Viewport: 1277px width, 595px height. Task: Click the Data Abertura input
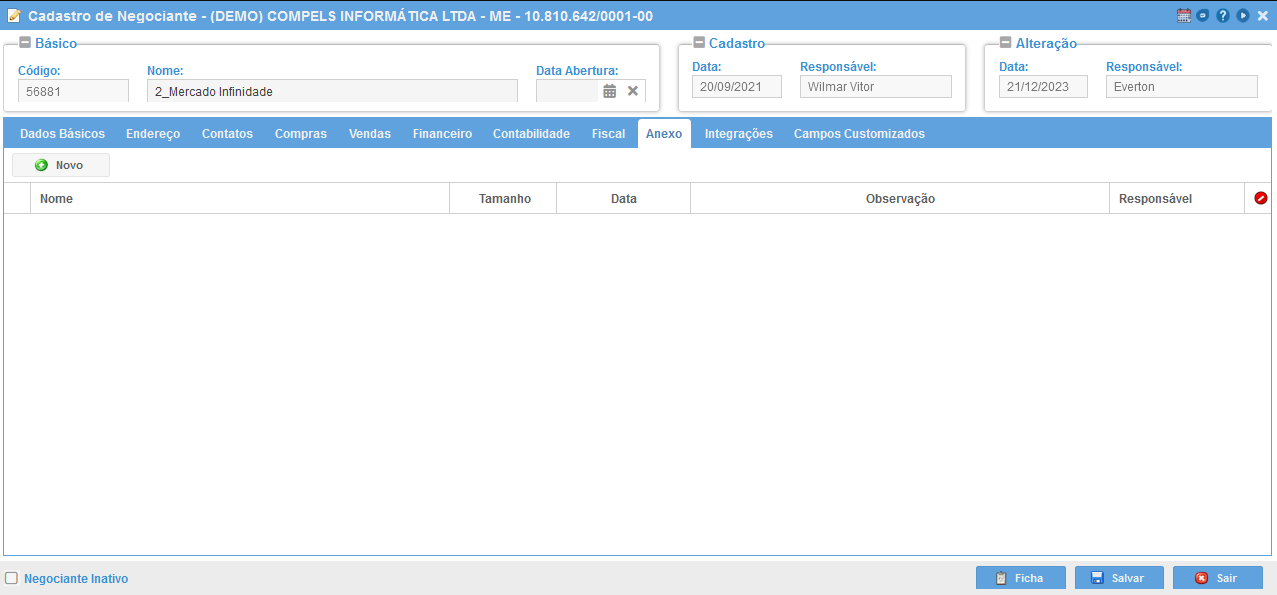pos(567,91)
